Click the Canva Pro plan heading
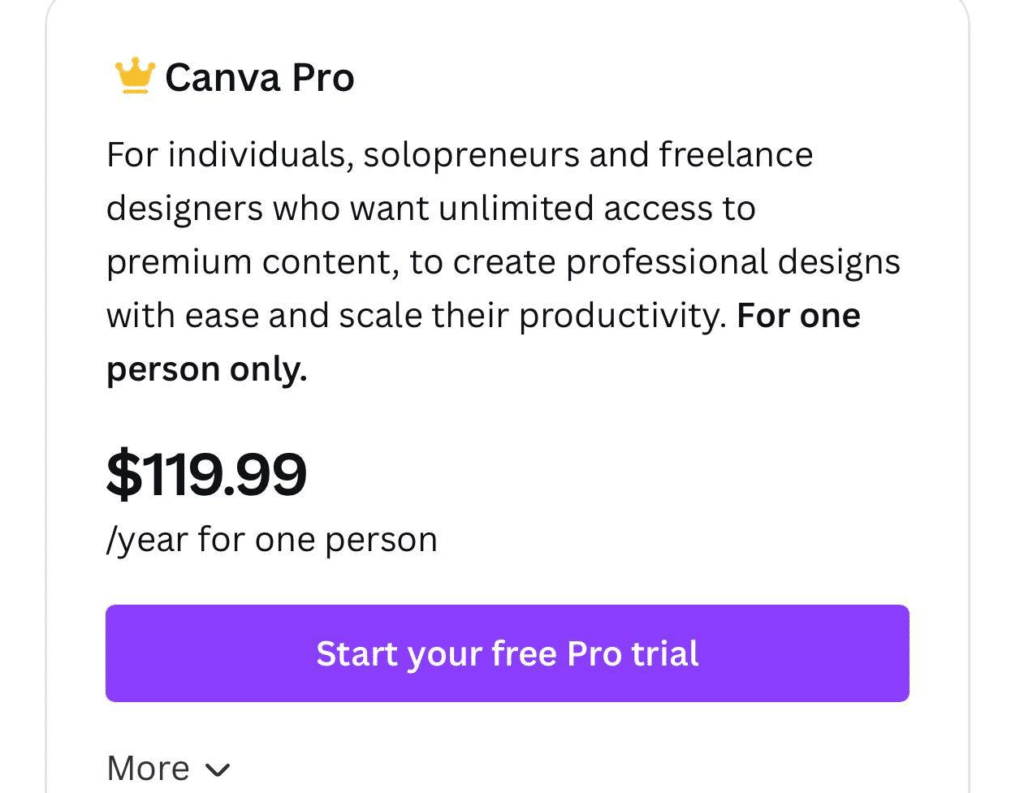 click(259, 78)
